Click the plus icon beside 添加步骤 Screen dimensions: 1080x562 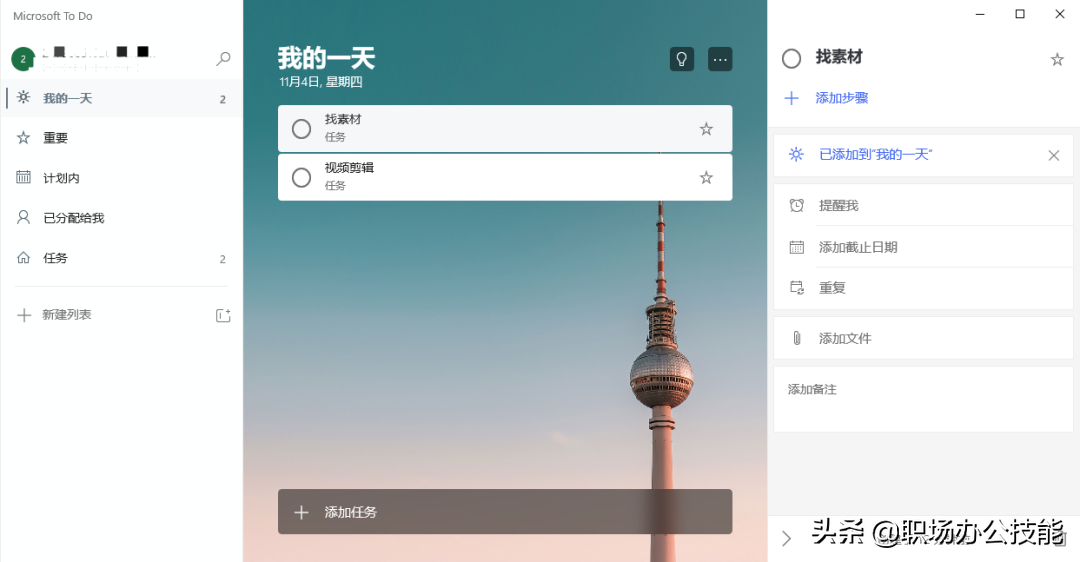pyautogui.click(x=791, y=98)
